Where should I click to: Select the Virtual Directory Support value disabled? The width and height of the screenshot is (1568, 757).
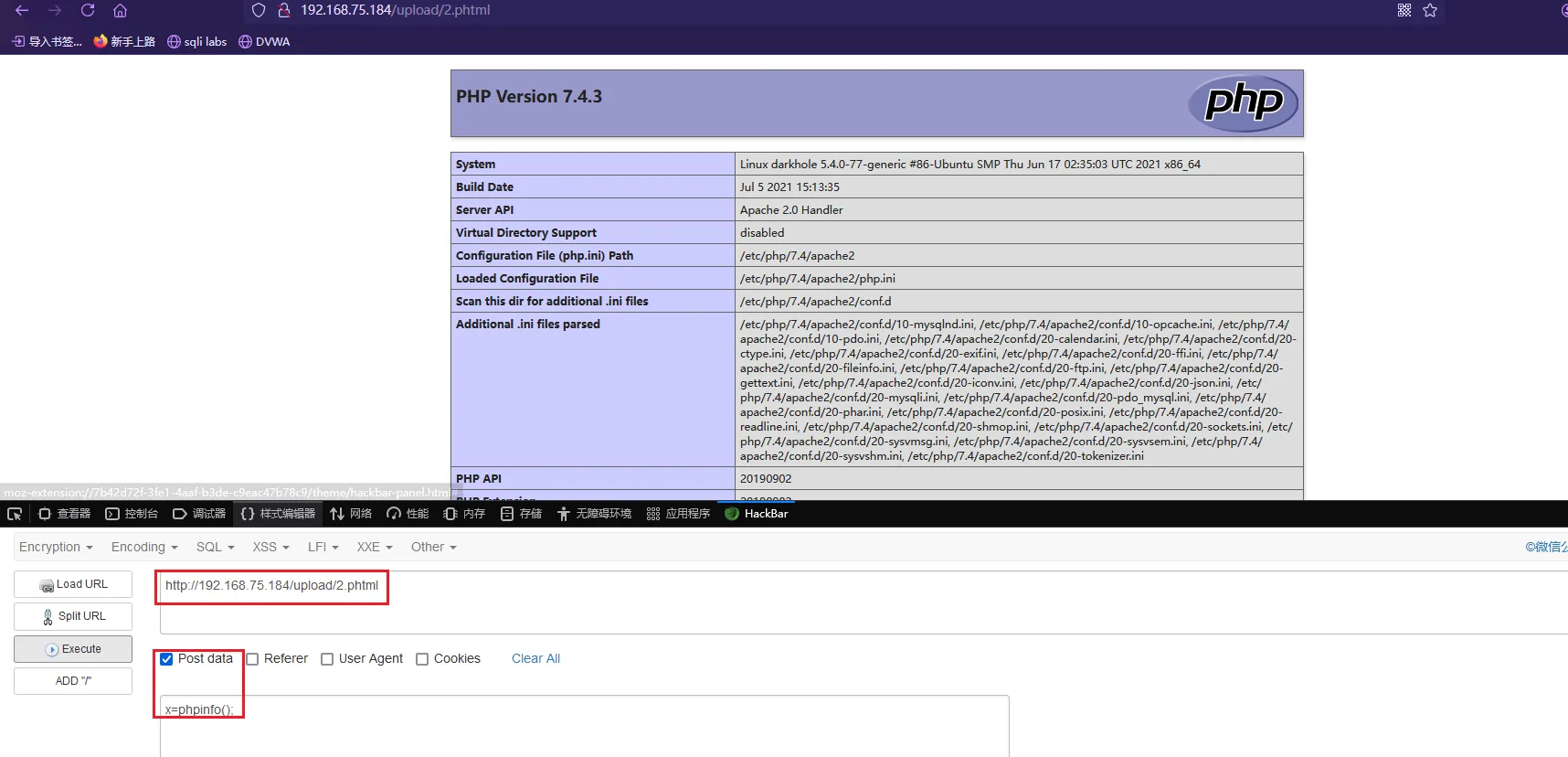pyautogui.click(x=762, y=233)
